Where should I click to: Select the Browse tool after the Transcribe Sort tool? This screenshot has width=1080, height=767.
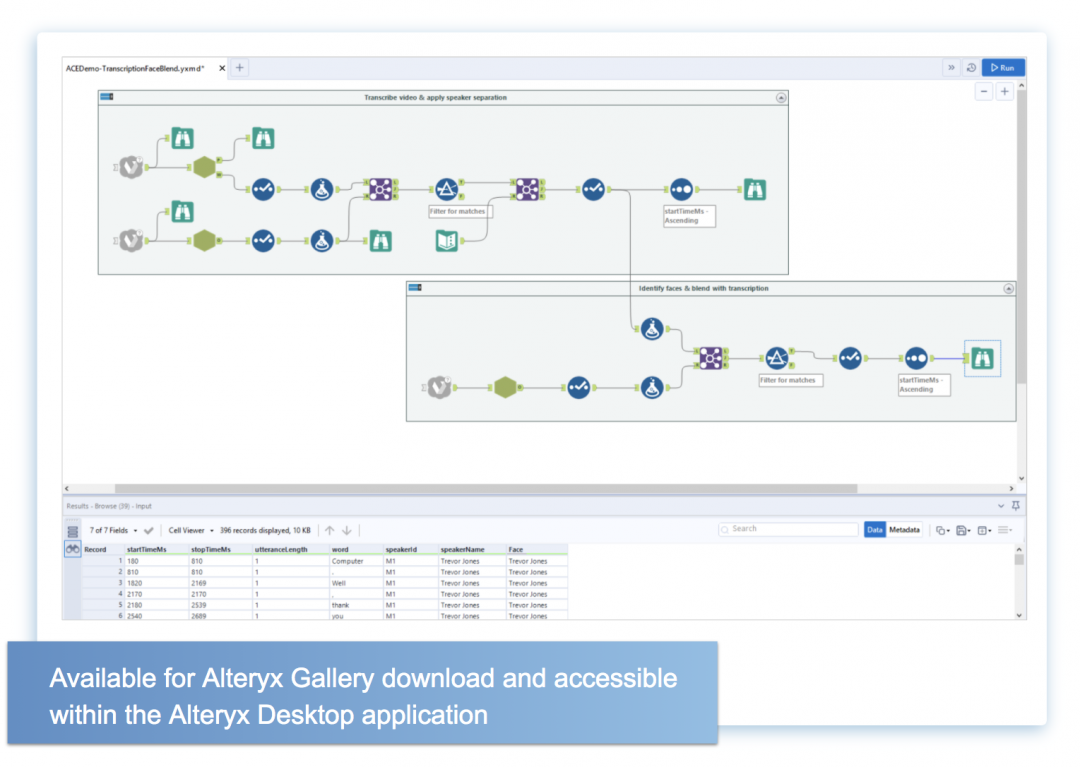[755, 189]
